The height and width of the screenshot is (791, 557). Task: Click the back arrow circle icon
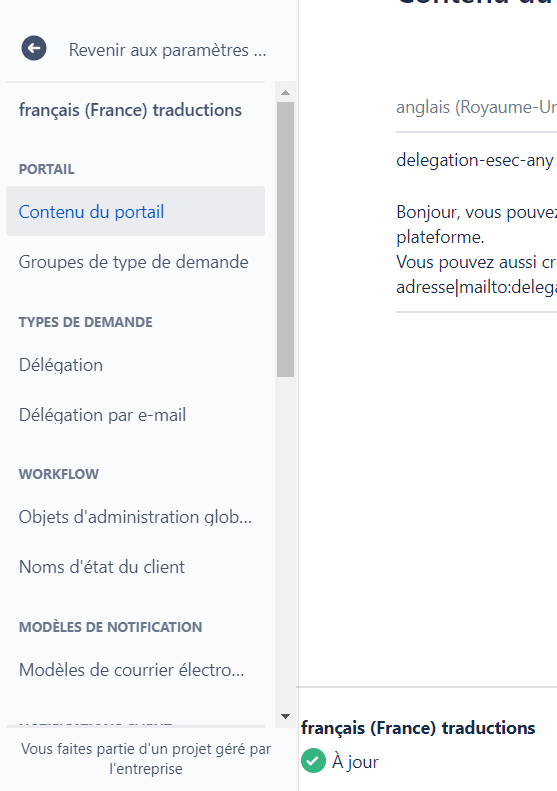[34, 48]
